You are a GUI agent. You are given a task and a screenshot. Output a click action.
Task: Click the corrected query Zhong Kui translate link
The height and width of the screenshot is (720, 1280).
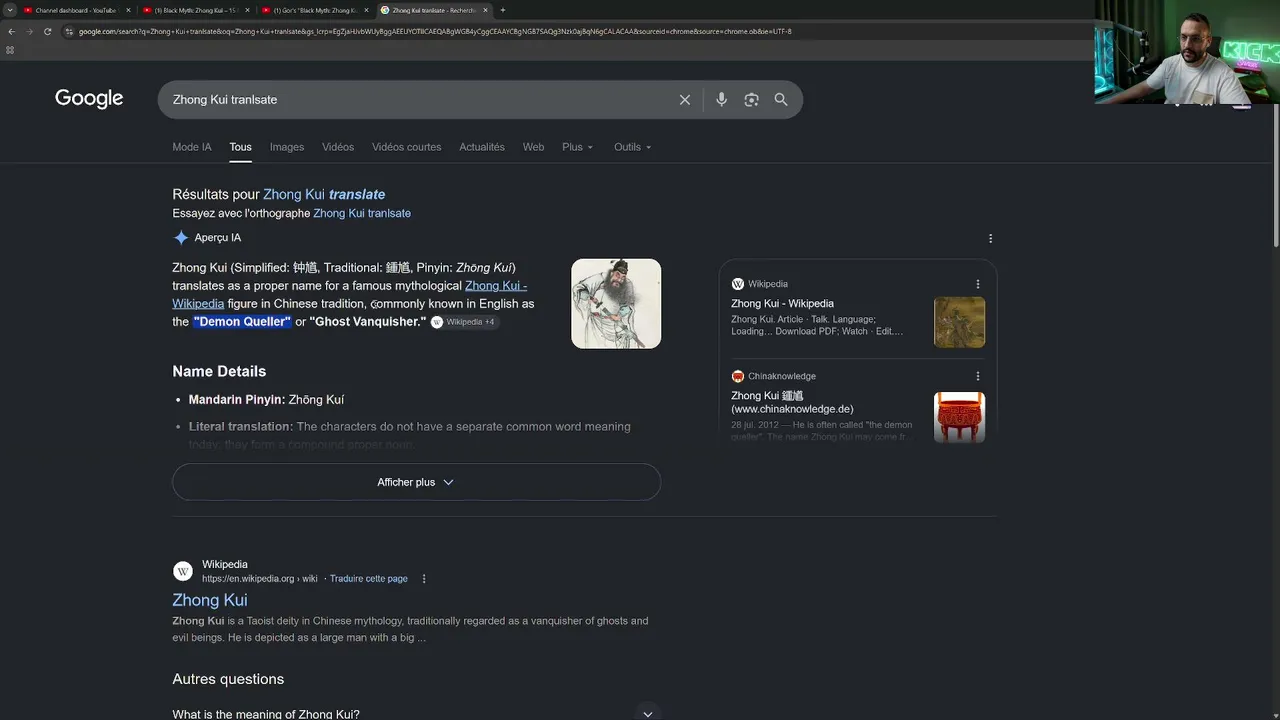click(x=324, y=195)
